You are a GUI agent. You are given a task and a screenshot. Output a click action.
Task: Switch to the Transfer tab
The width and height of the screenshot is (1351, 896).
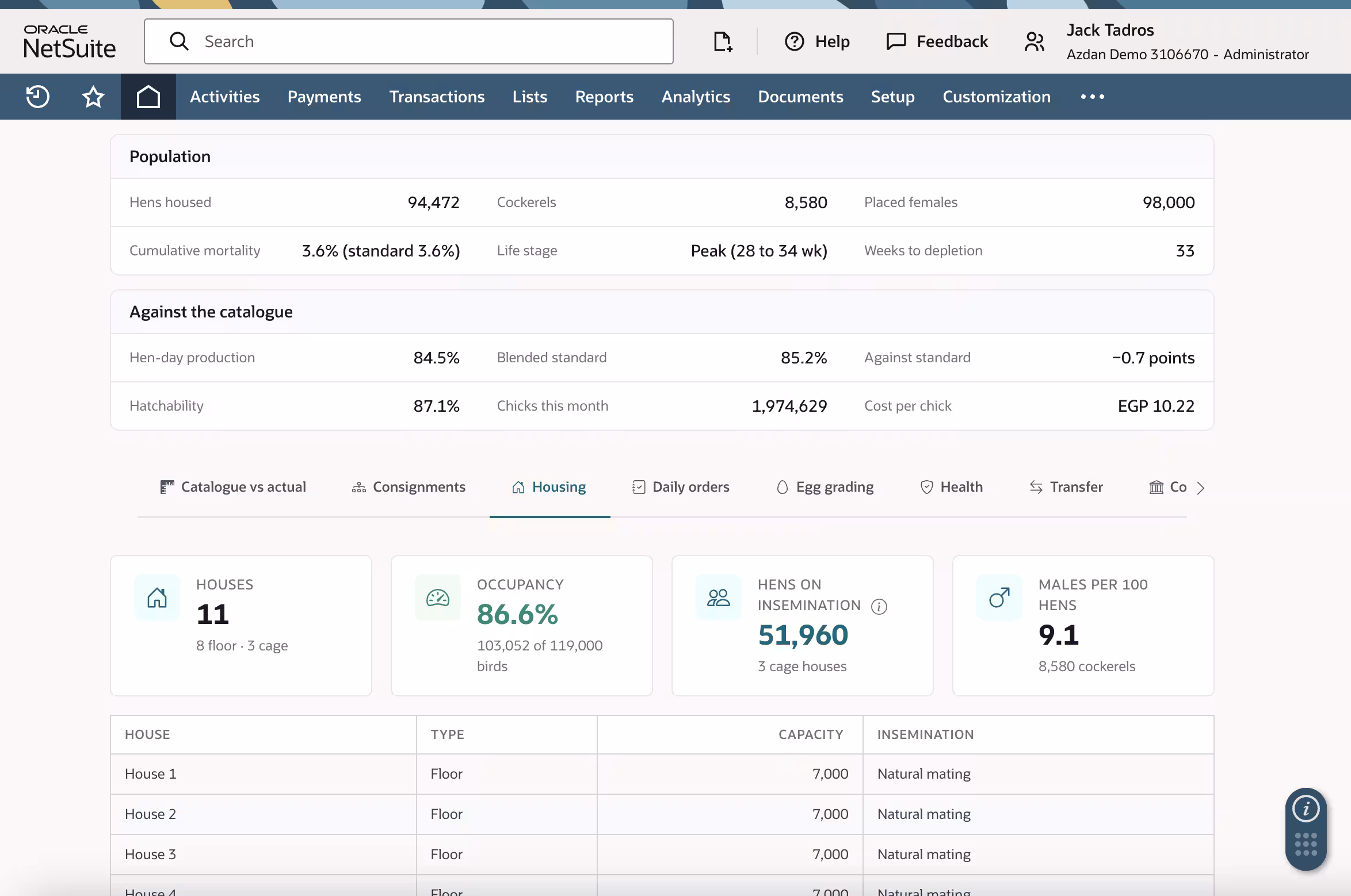coord(1066,487)
